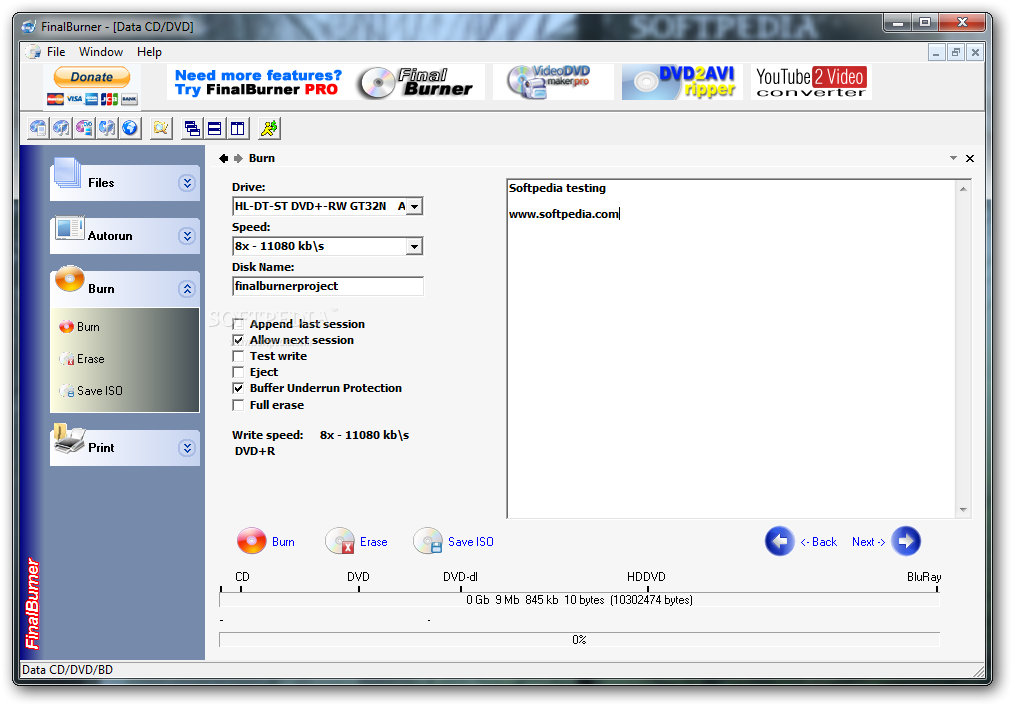Viewport: 1013px width, 706px height.
Task: Click the blue Back arrow icon
Action: click(x=780, y=541)
